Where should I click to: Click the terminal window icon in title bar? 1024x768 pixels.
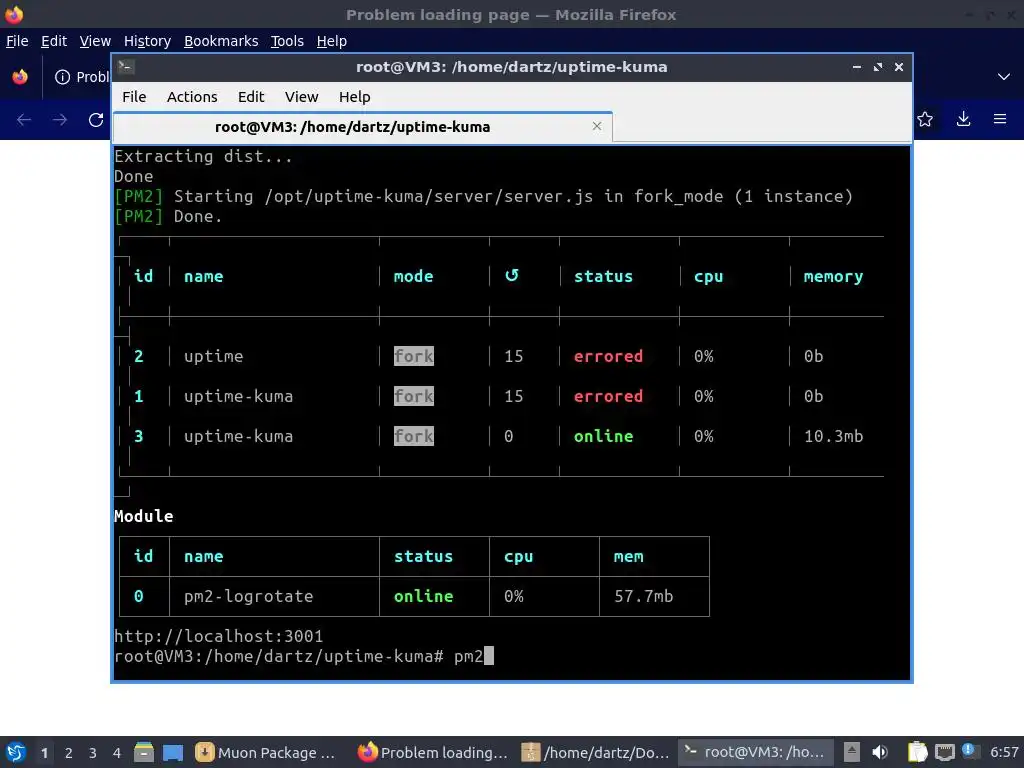[x=126, y=67]
